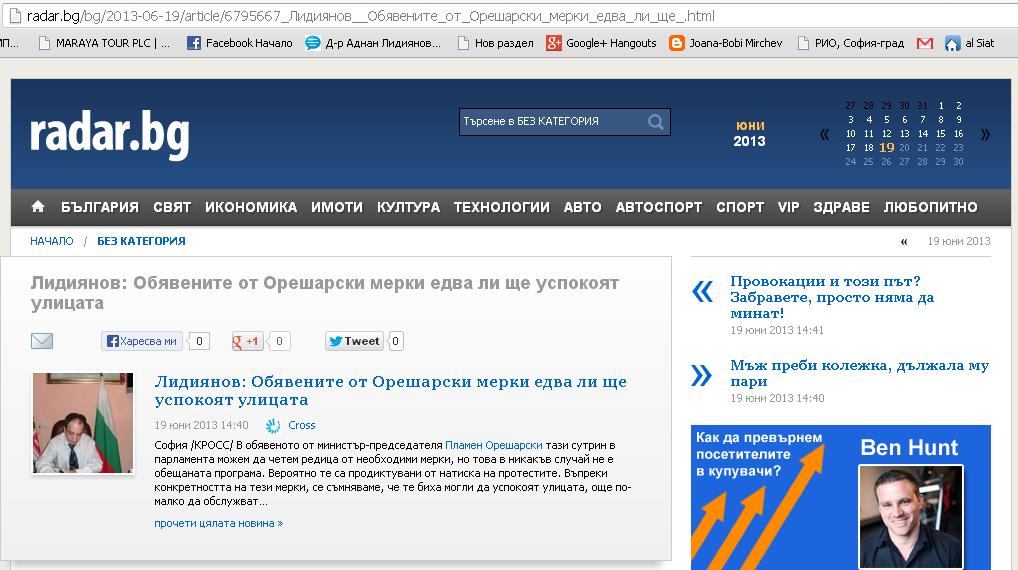Select day 17 in the calendar
Image resolution: width=1018 pixels, height=570 pixels.
850,147
